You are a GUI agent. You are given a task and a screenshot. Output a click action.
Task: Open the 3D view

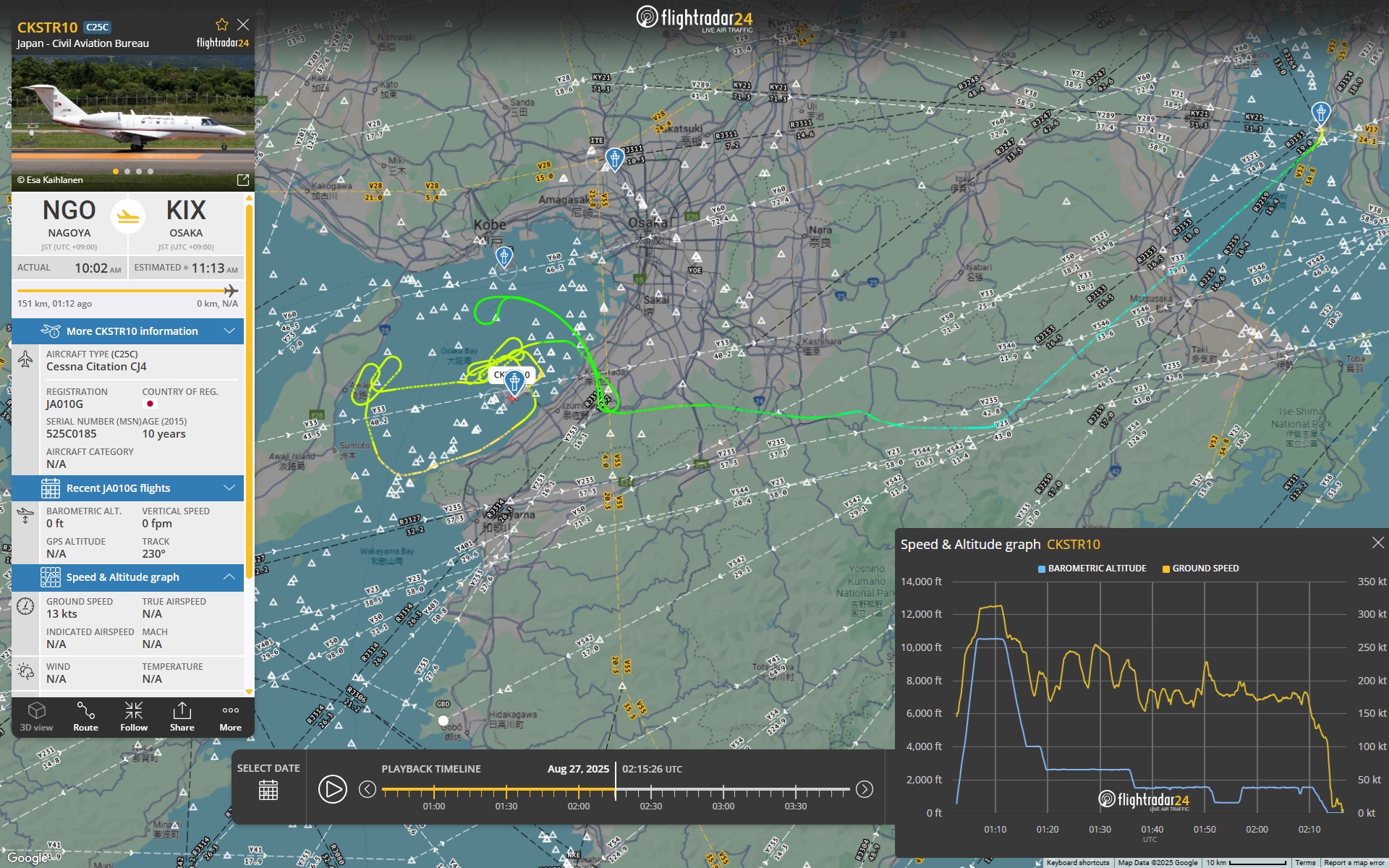pyautogui.click(x=36, y=717)
